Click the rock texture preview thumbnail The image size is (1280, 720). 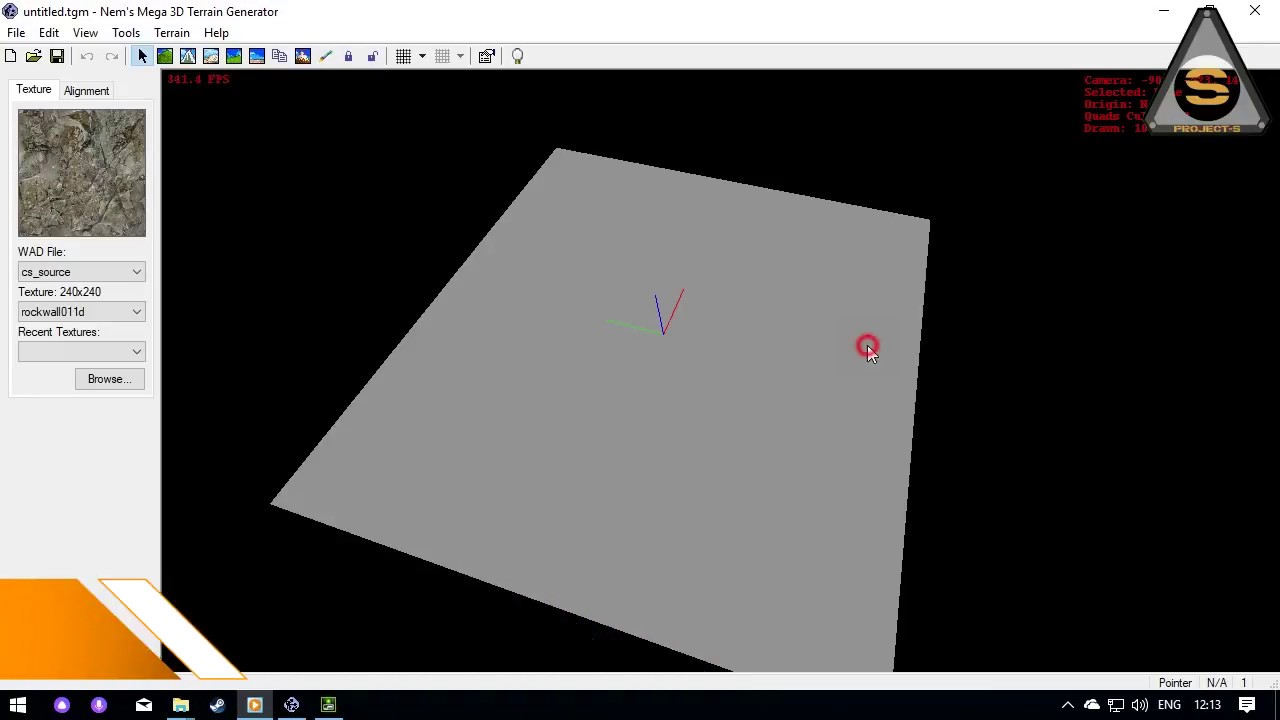[82, 173]
